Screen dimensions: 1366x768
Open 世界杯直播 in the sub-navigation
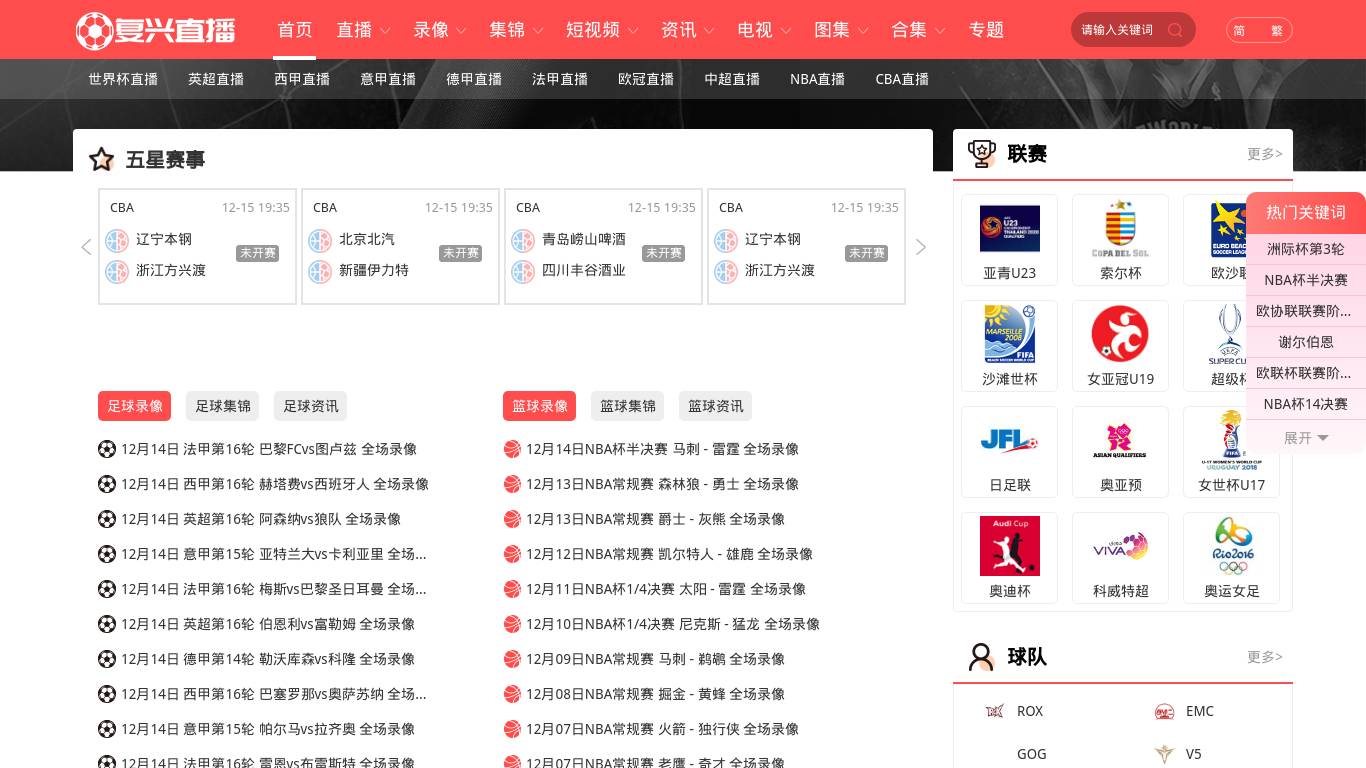click(122, 79)
